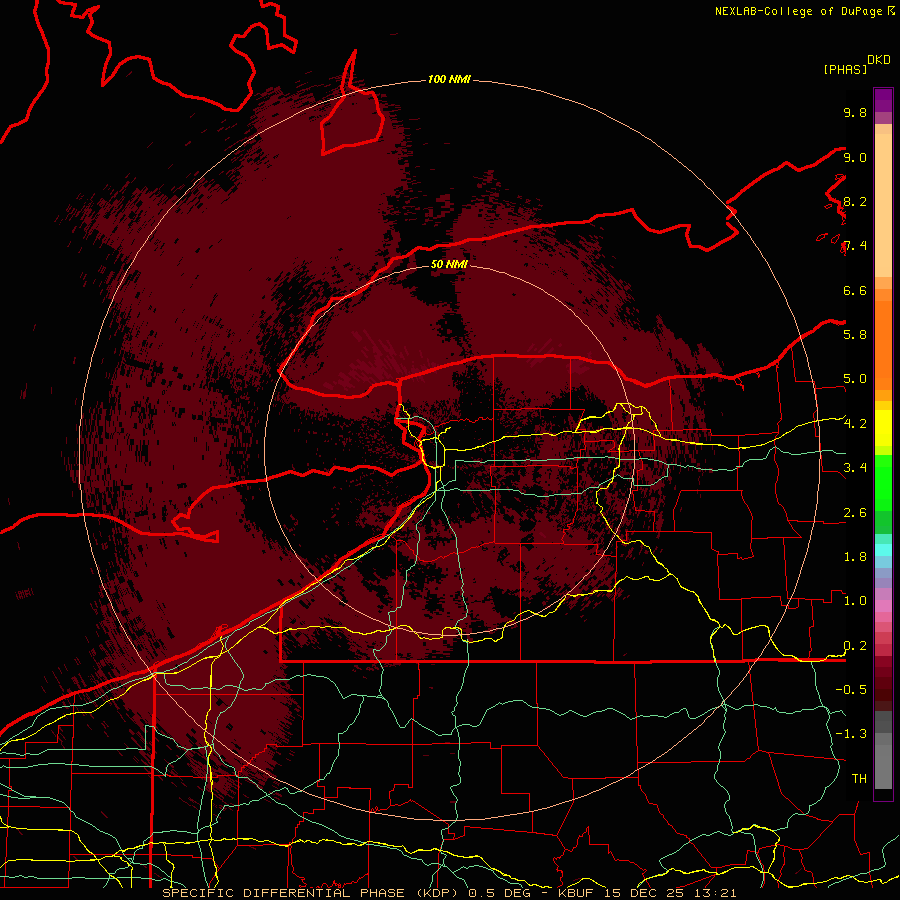This screenshot has height=900, width=900.
Task: Pick the bright yellow color bar segment
Action: (883, 428)
